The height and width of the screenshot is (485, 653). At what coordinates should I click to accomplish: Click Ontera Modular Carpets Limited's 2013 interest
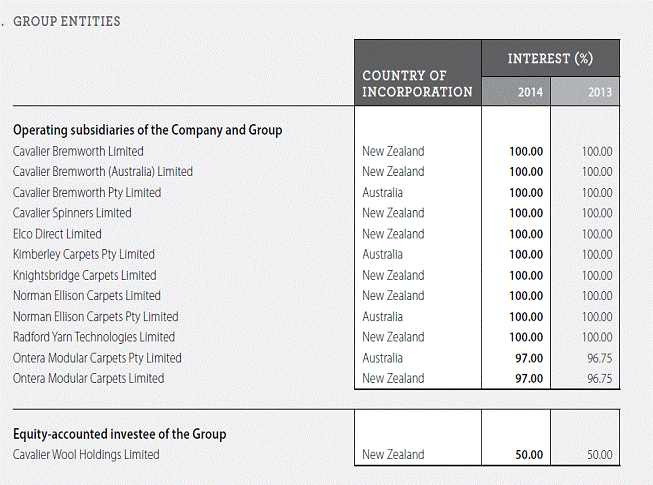point(599,379)
